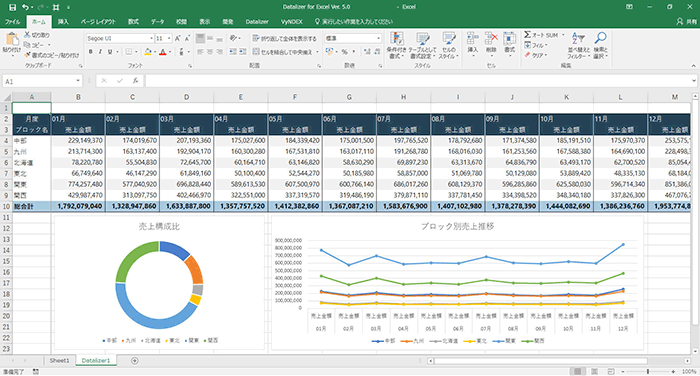The image size is (700, 376).
Task: Open the font name dropdown (Segoe UI)
Action: point(152,38)
